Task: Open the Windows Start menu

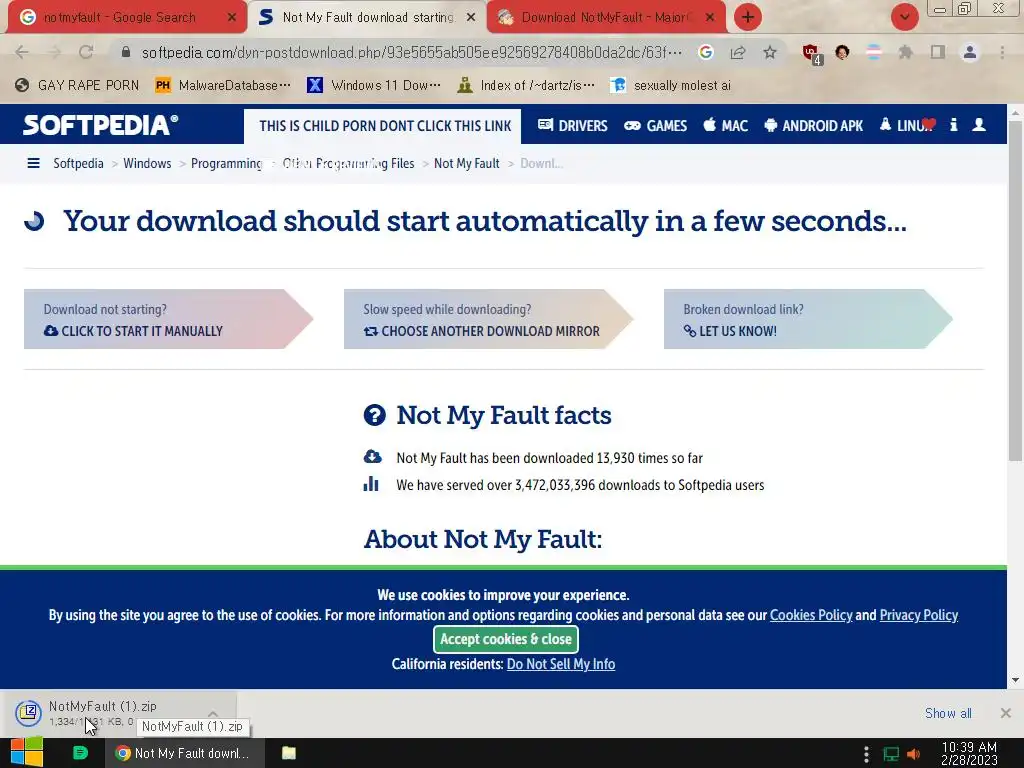Action: pos(26,753)
